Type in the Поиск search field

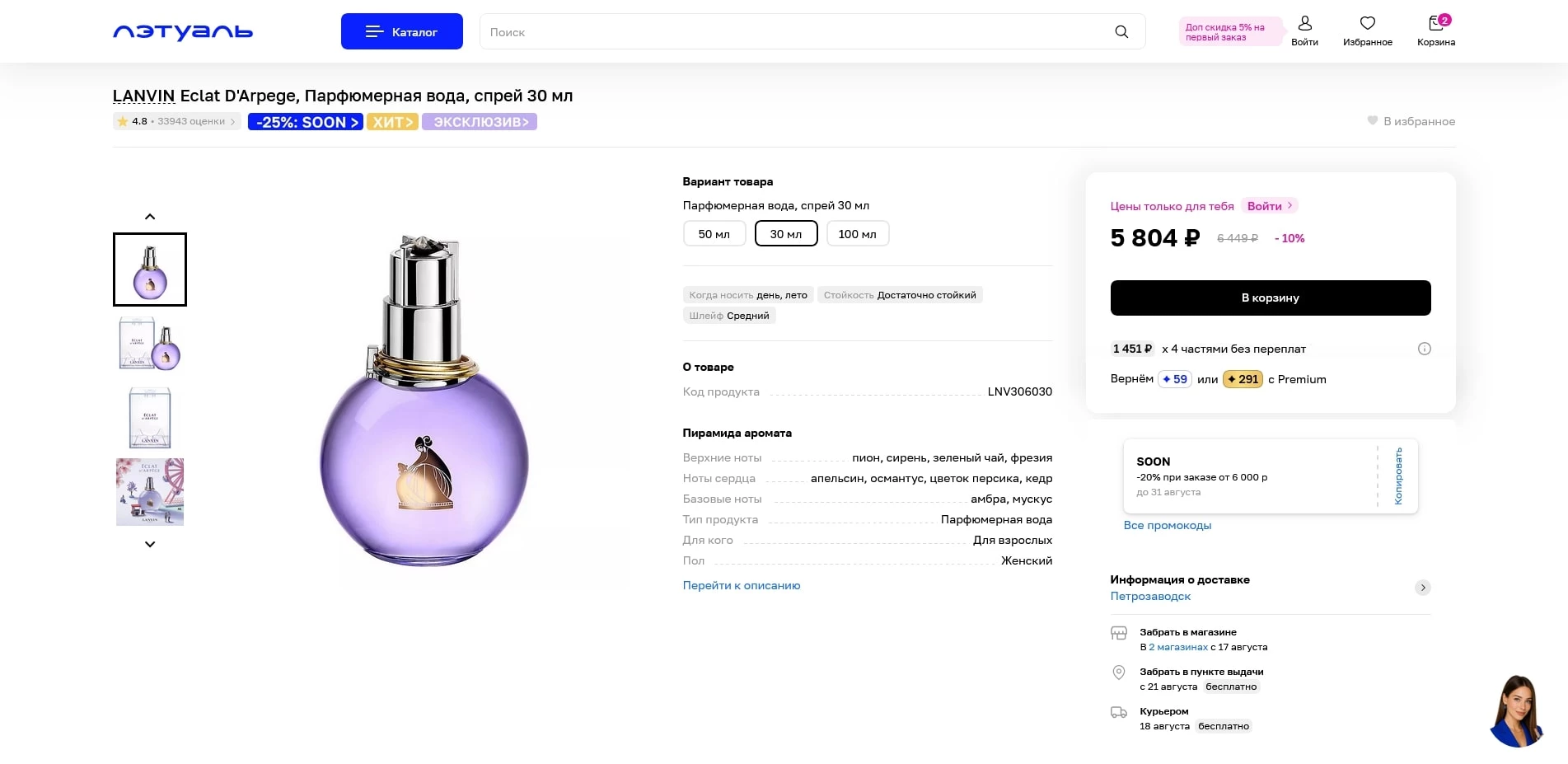[x=791, y=32]
